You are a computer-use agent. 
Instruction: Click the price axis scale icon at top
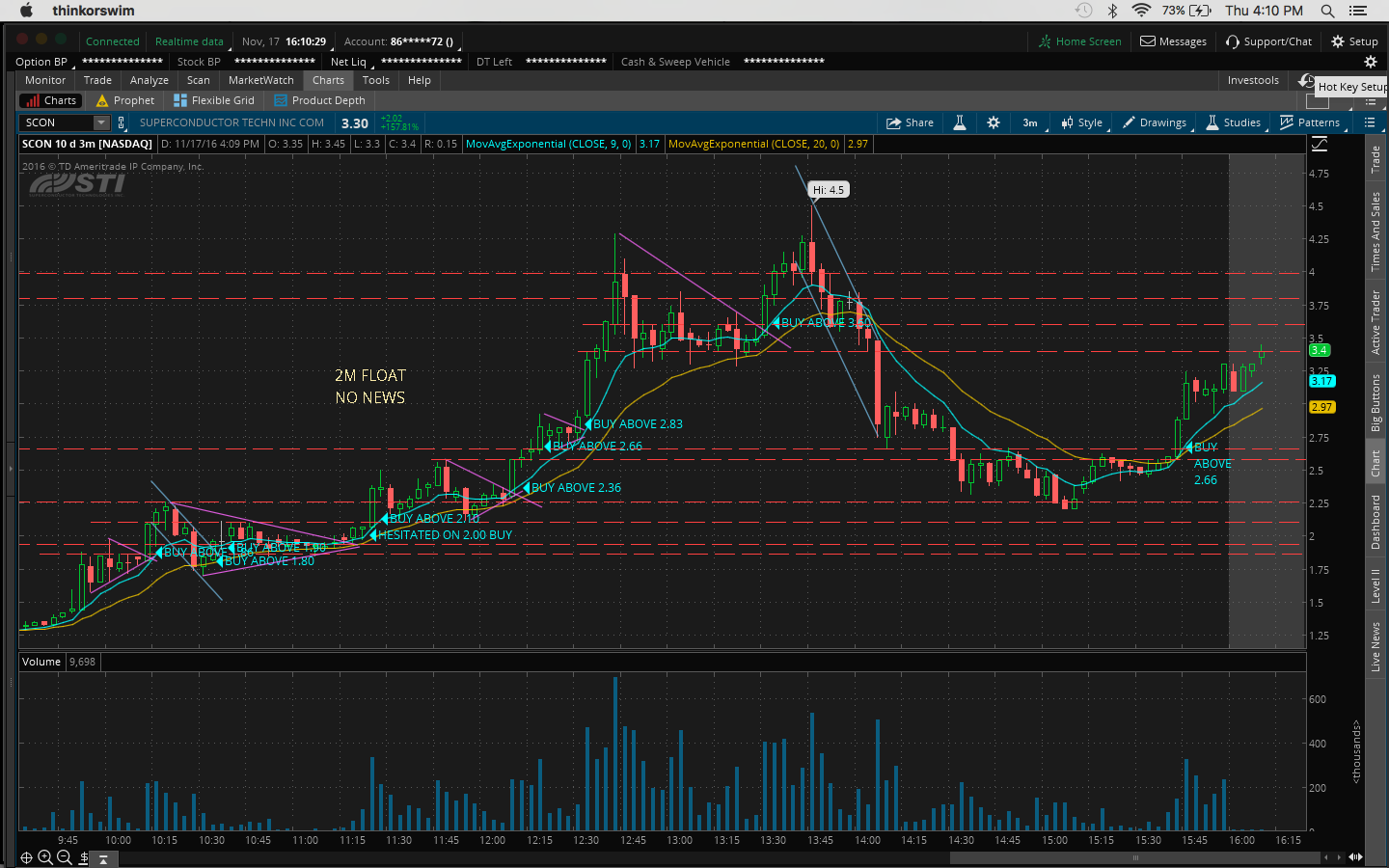1319,144
